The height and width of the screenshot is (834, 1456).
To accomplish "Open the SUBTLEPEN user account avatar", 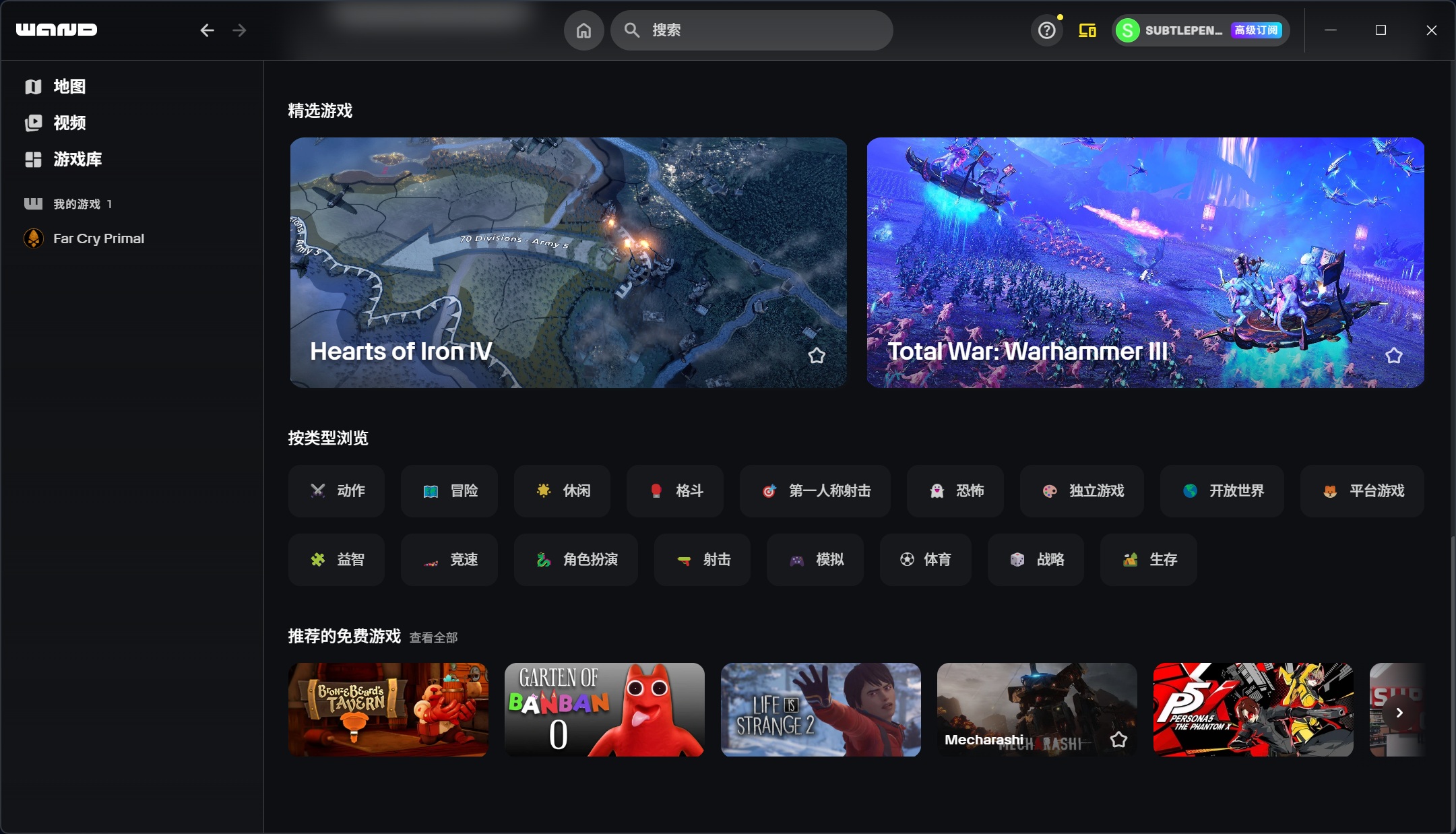I will point(1127,30).
